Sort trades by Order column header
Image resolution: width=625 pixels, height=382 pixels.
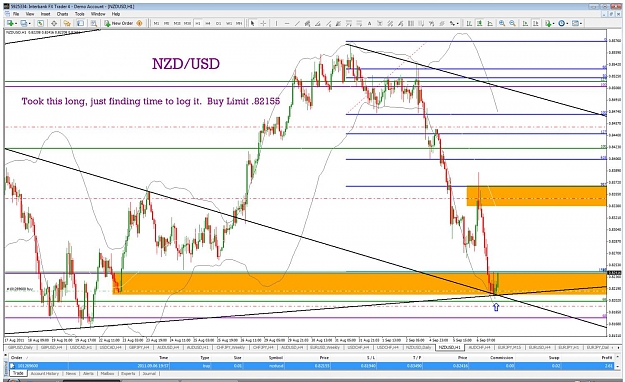38,358
